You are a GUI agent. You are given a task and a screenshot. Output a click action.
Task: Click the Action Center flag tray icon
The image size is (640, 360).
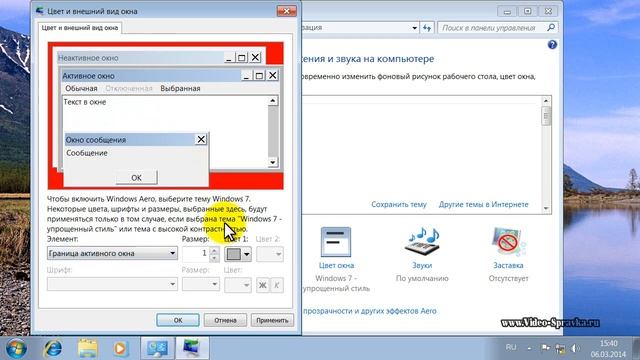545,348
